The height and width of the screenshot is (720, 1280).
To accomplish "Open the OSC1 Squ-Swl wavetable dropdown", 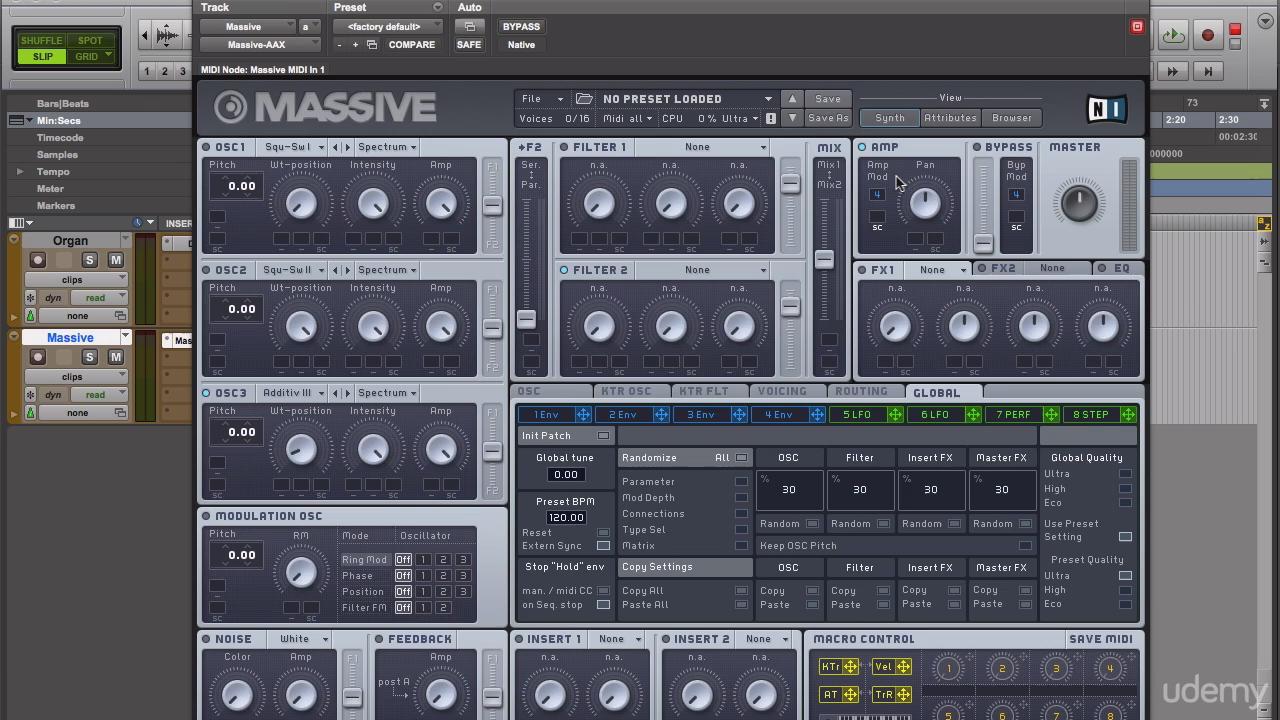I will tap(291, 147).
